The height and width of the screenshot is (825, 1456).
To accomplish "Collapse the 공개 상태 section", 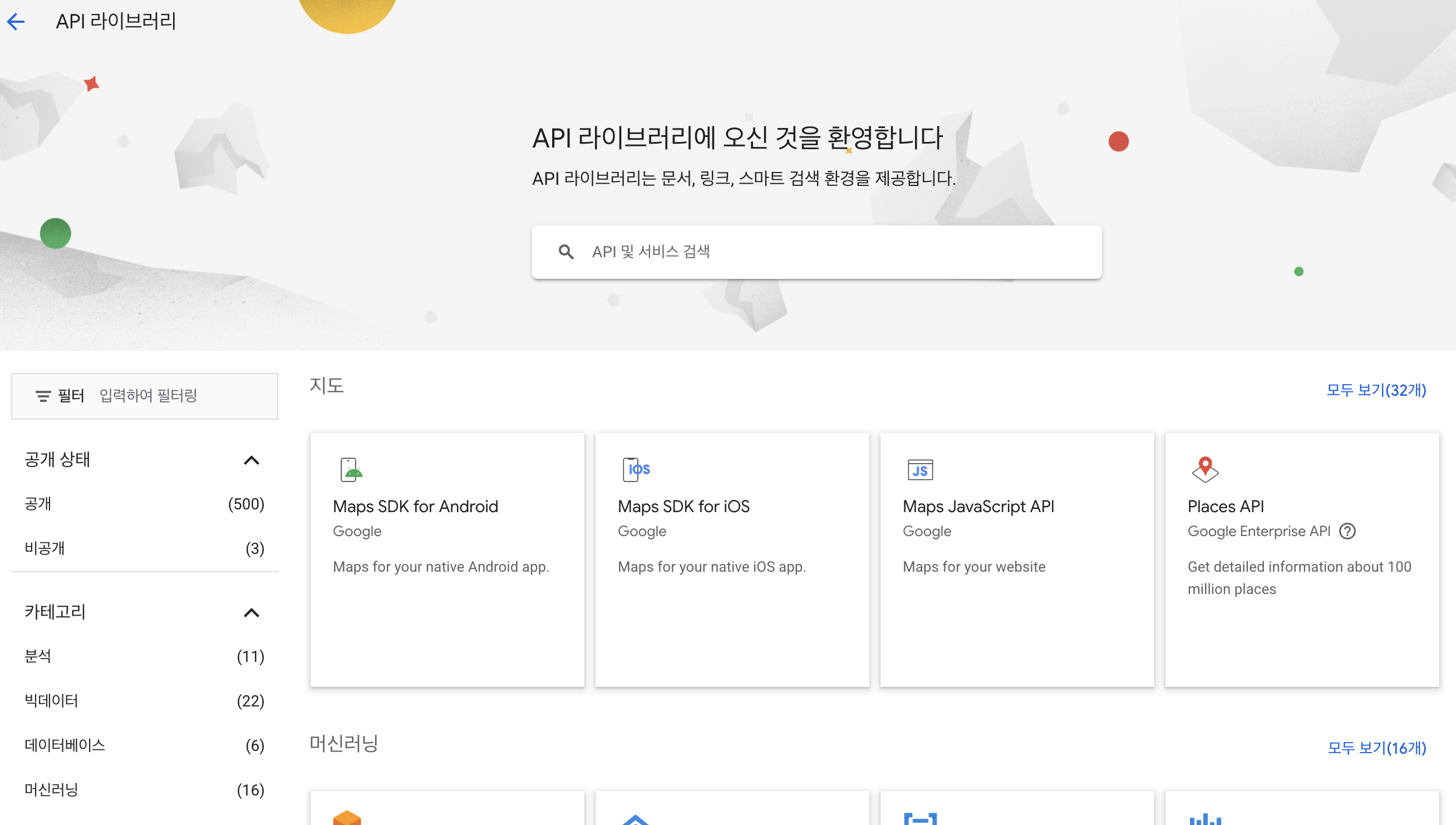I will pyautogui.click(x=251, y=460).
